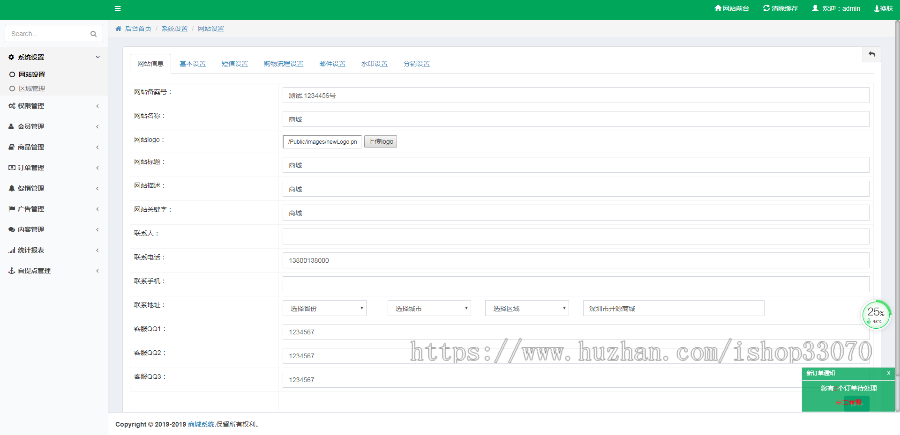Switch to the website info tab

click(150, 64)
